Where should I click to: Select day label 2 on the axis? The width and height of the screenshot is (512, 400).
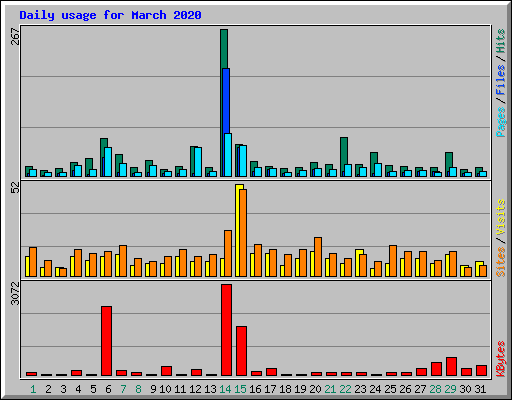48,389
